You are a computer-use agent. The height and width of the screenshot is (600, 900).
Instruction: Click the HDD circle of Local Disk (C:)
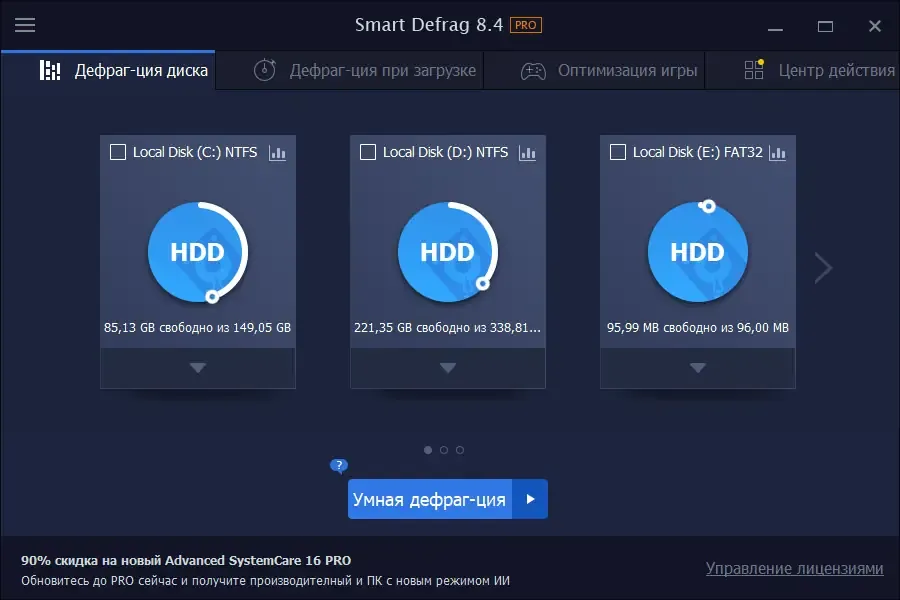coord(197,252)
